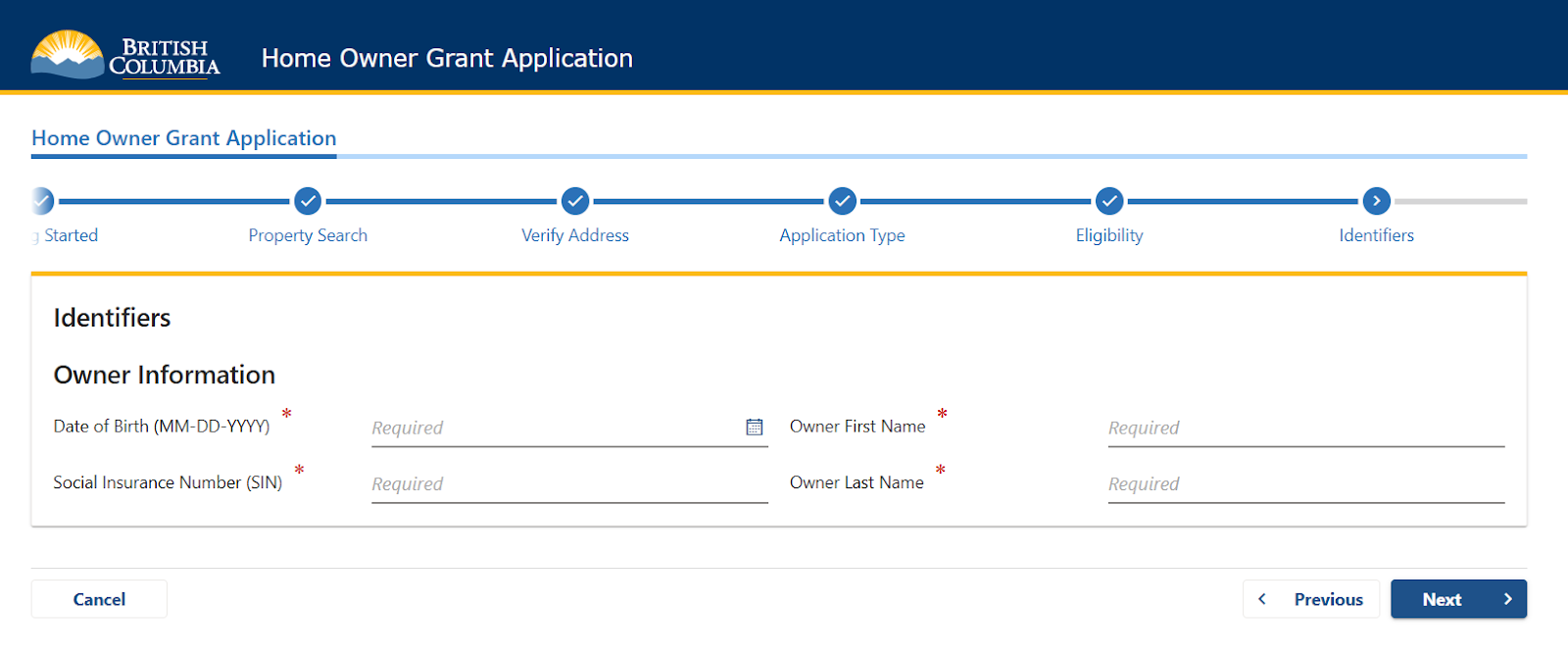
Task: Click the Application Type step checkmark circle
Action: (x=842, y=201)
